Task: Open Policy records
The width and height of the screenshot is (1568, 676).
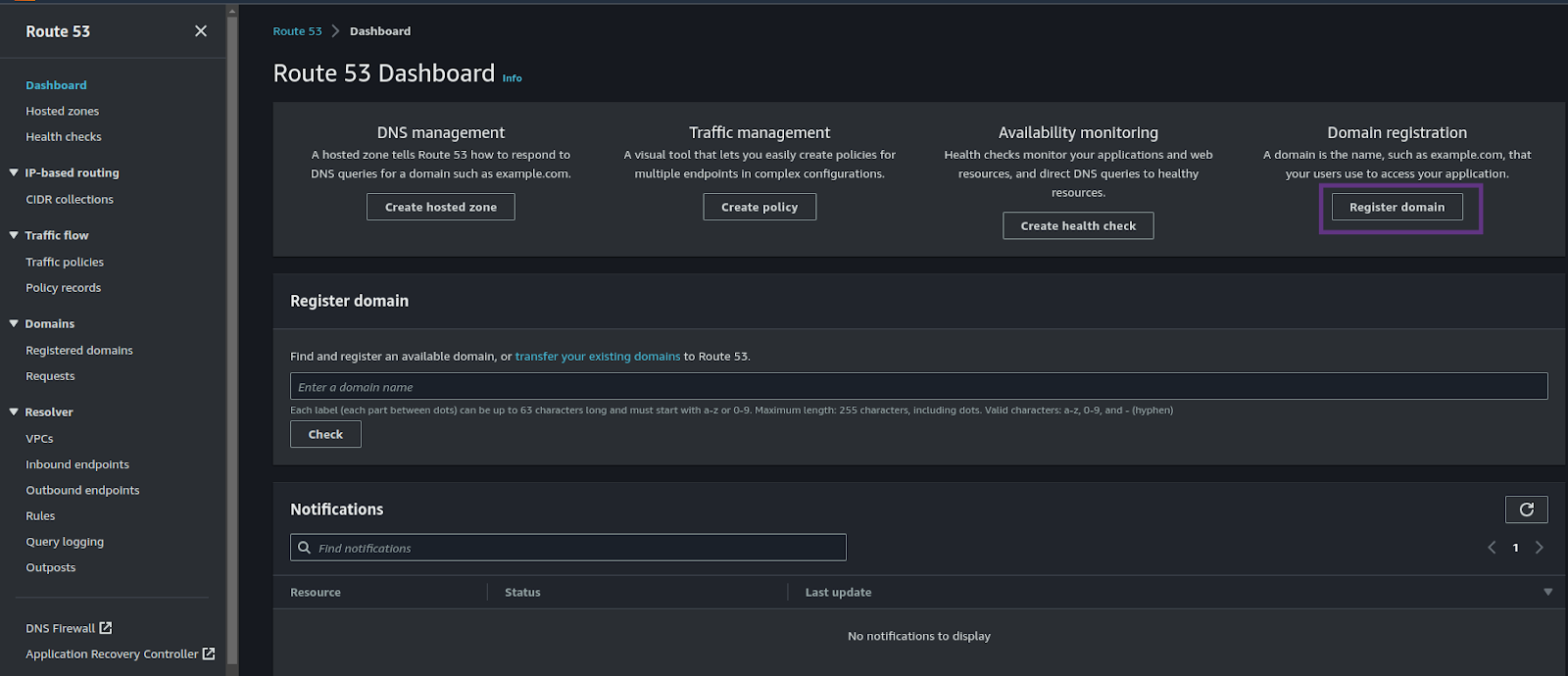Action: [x=64, y=287]
